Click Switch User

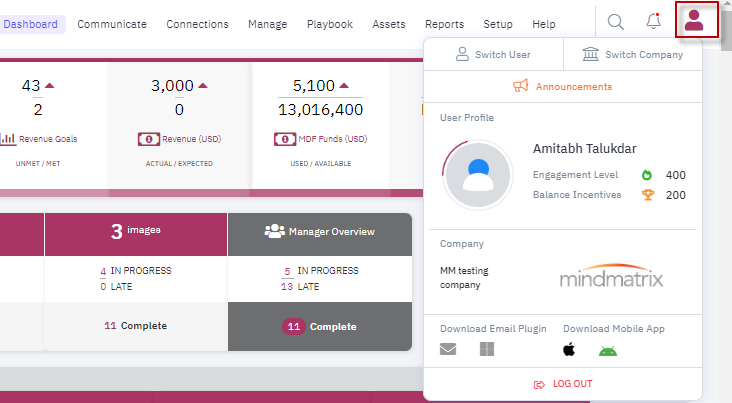tap(493, 54)
